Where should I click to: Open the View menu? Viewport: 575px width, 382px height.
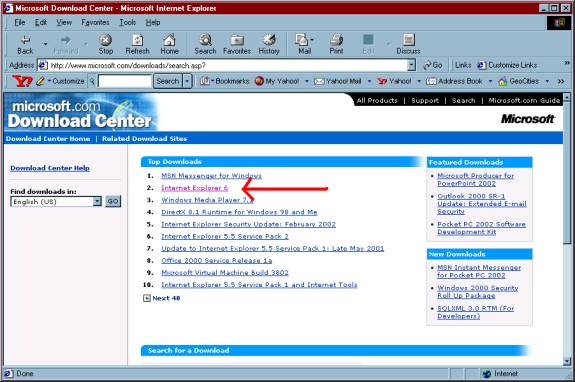pos(64,22)
